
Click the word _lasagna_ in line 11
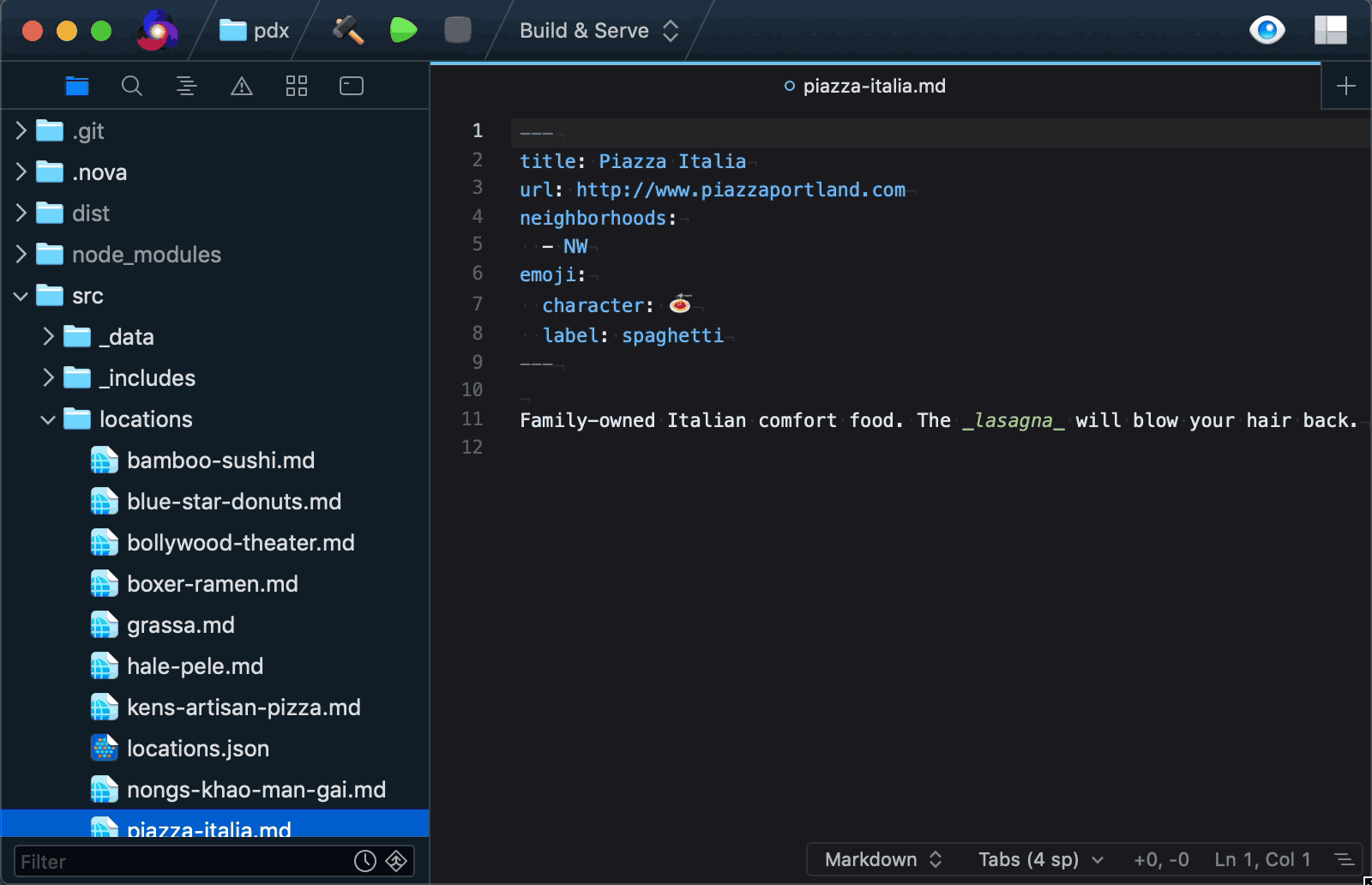point(1013,420)
